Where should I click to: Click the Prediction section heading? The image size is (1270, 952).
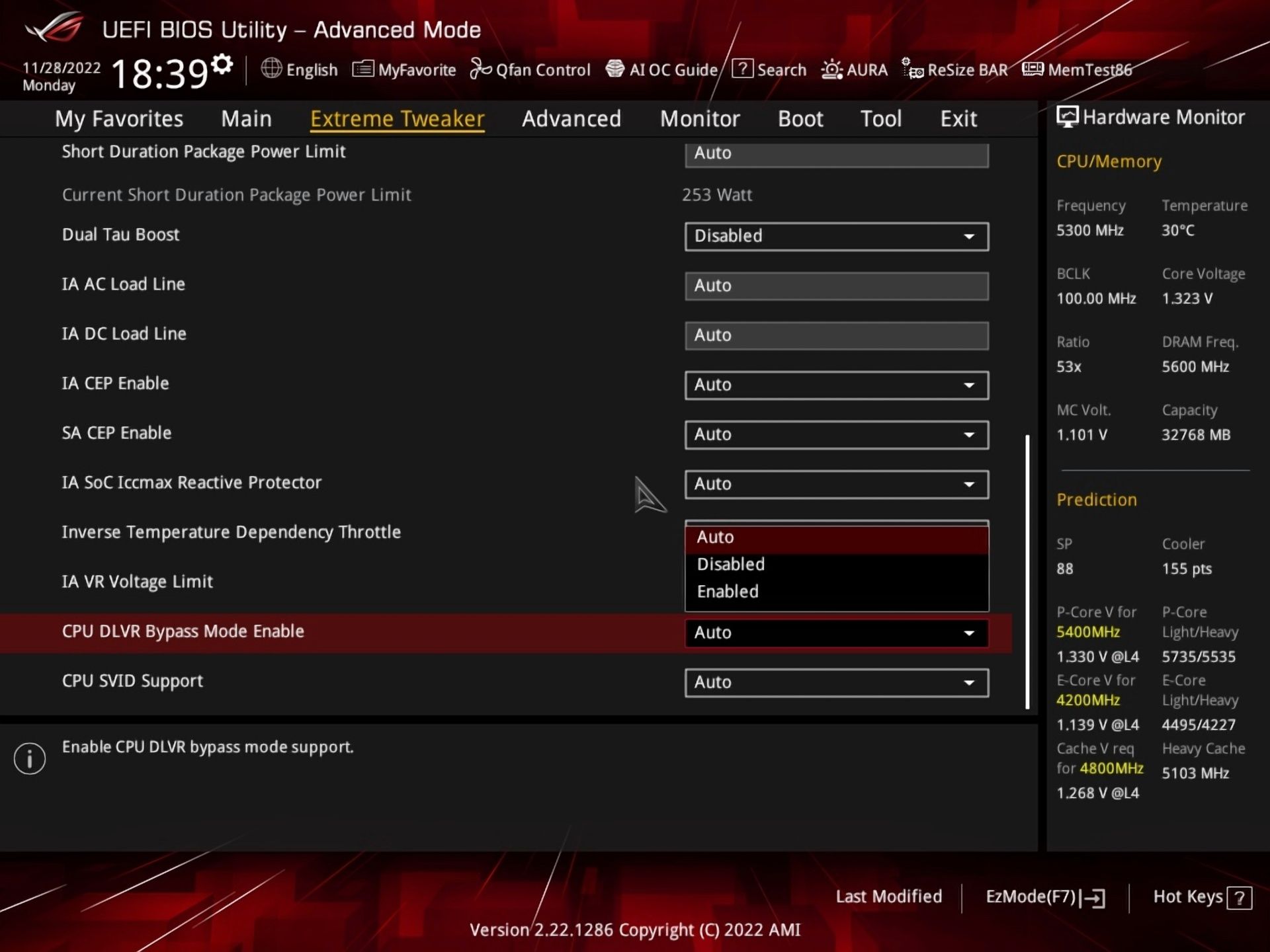(x=1097, y=500)
